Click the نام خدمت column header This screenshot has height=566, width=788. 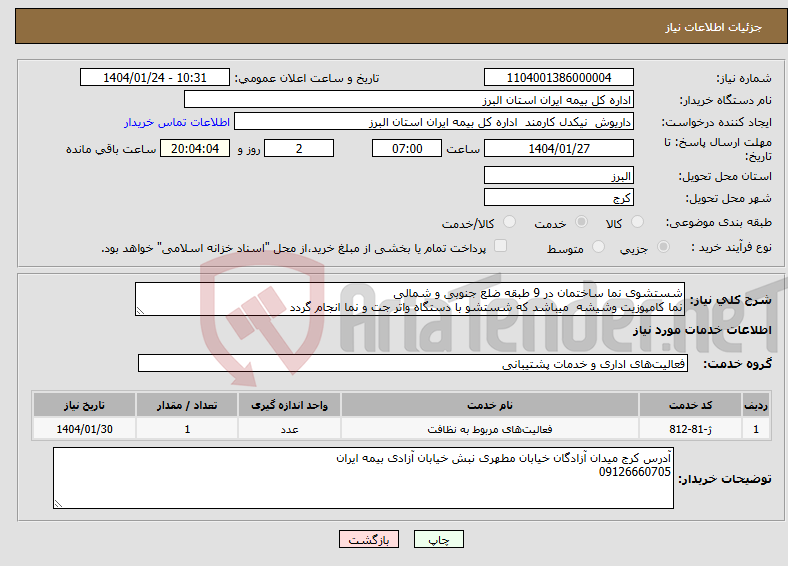point(490,405)
